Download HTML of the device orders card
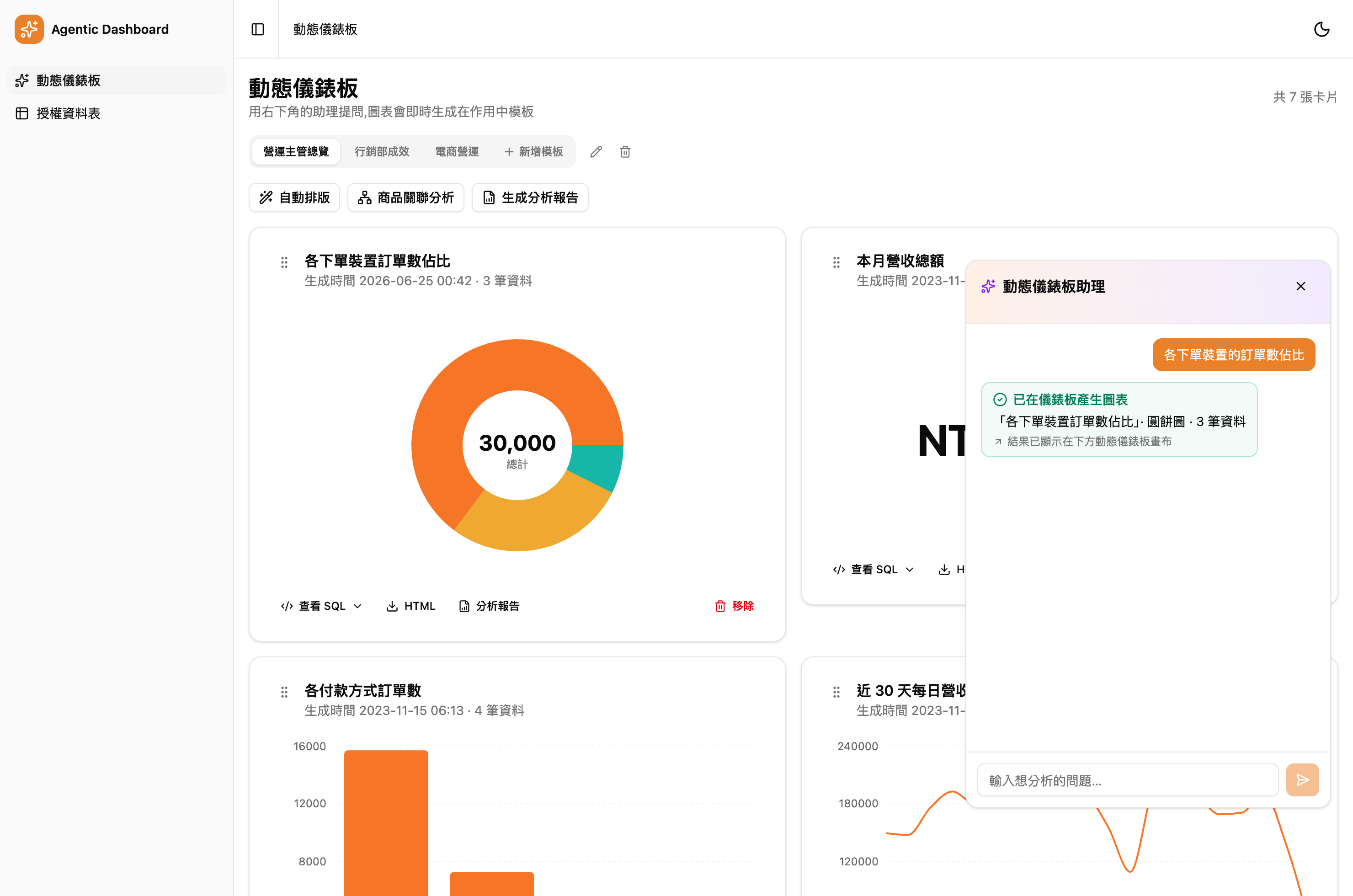 click(411, 606)
